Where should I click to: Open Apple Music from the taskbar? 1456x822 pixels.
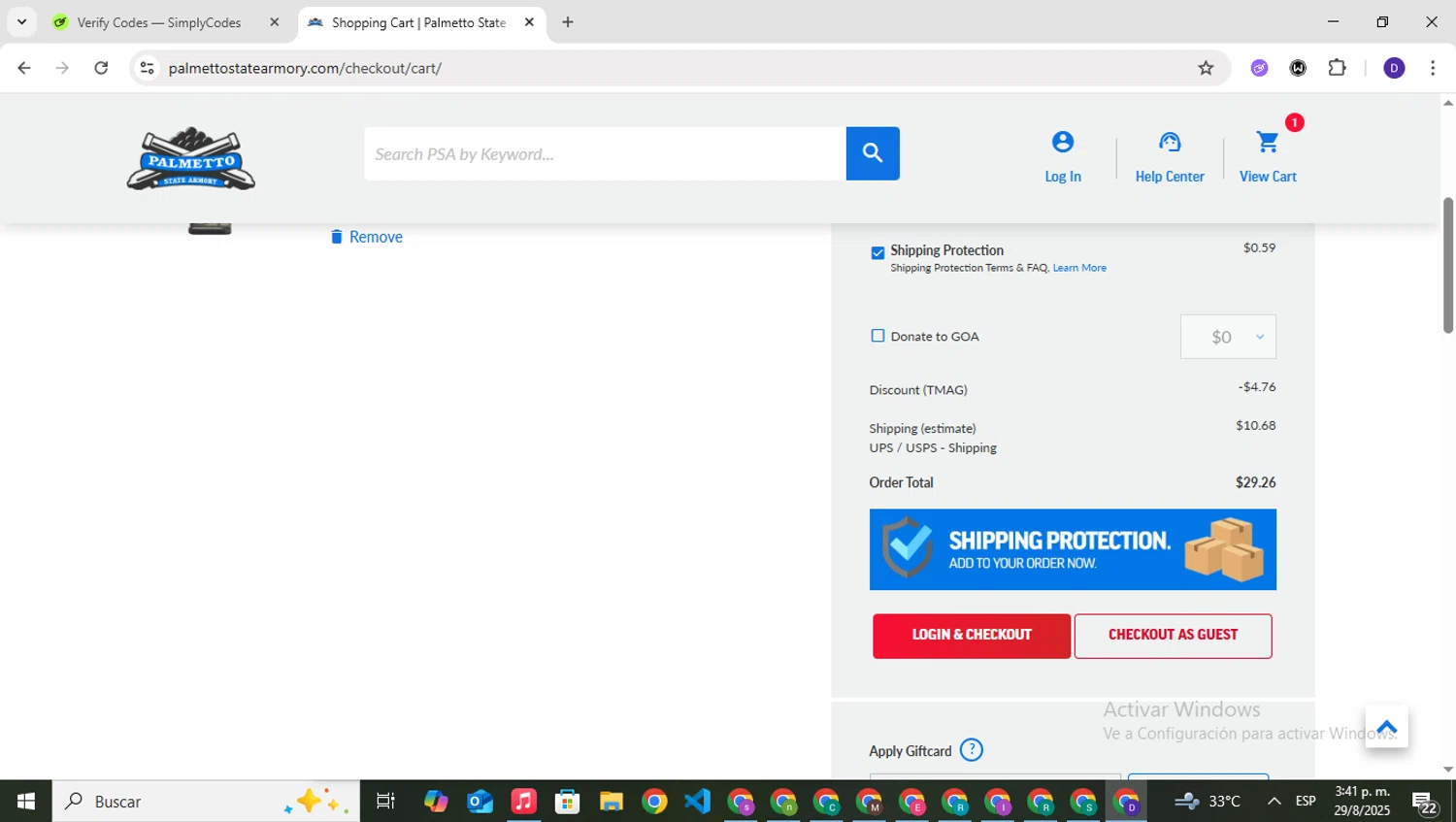523,802
